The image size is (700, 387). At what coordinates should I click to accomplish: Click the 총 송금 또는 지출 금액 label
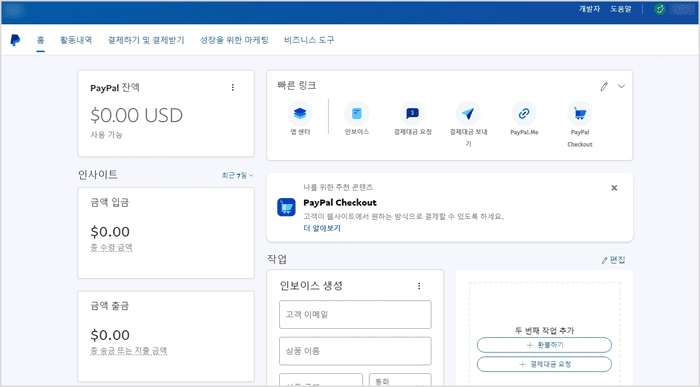pyautogui.click(x=129, y=351)
